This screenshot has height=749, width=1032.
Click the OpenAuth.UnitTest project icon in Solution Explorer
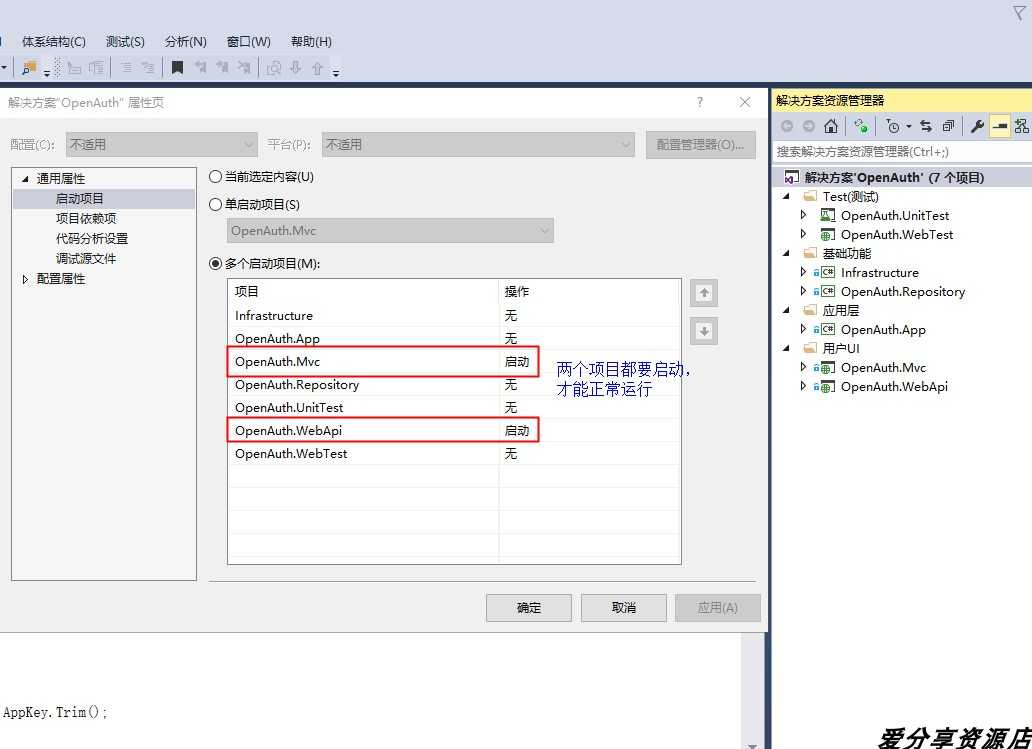[x=827, y=215]
